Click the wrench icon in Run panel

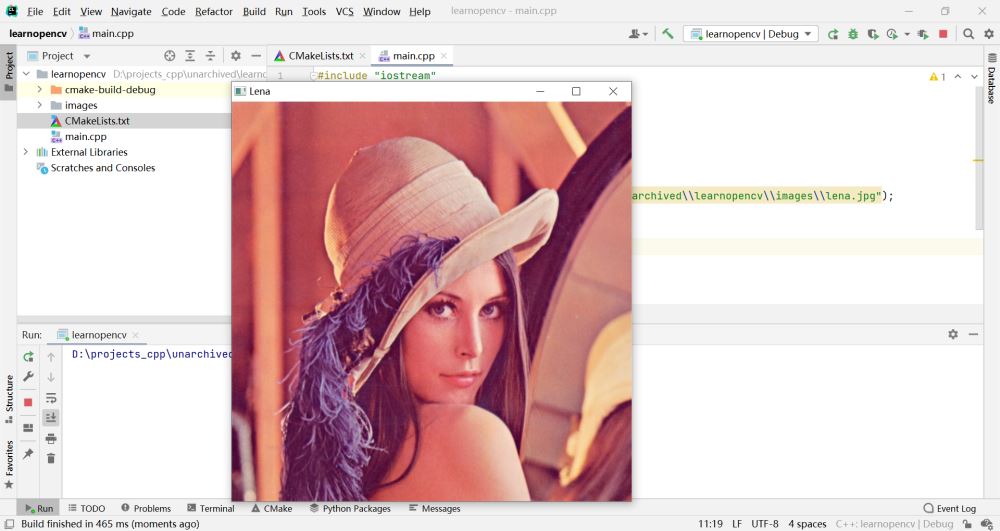pos(28,377)
